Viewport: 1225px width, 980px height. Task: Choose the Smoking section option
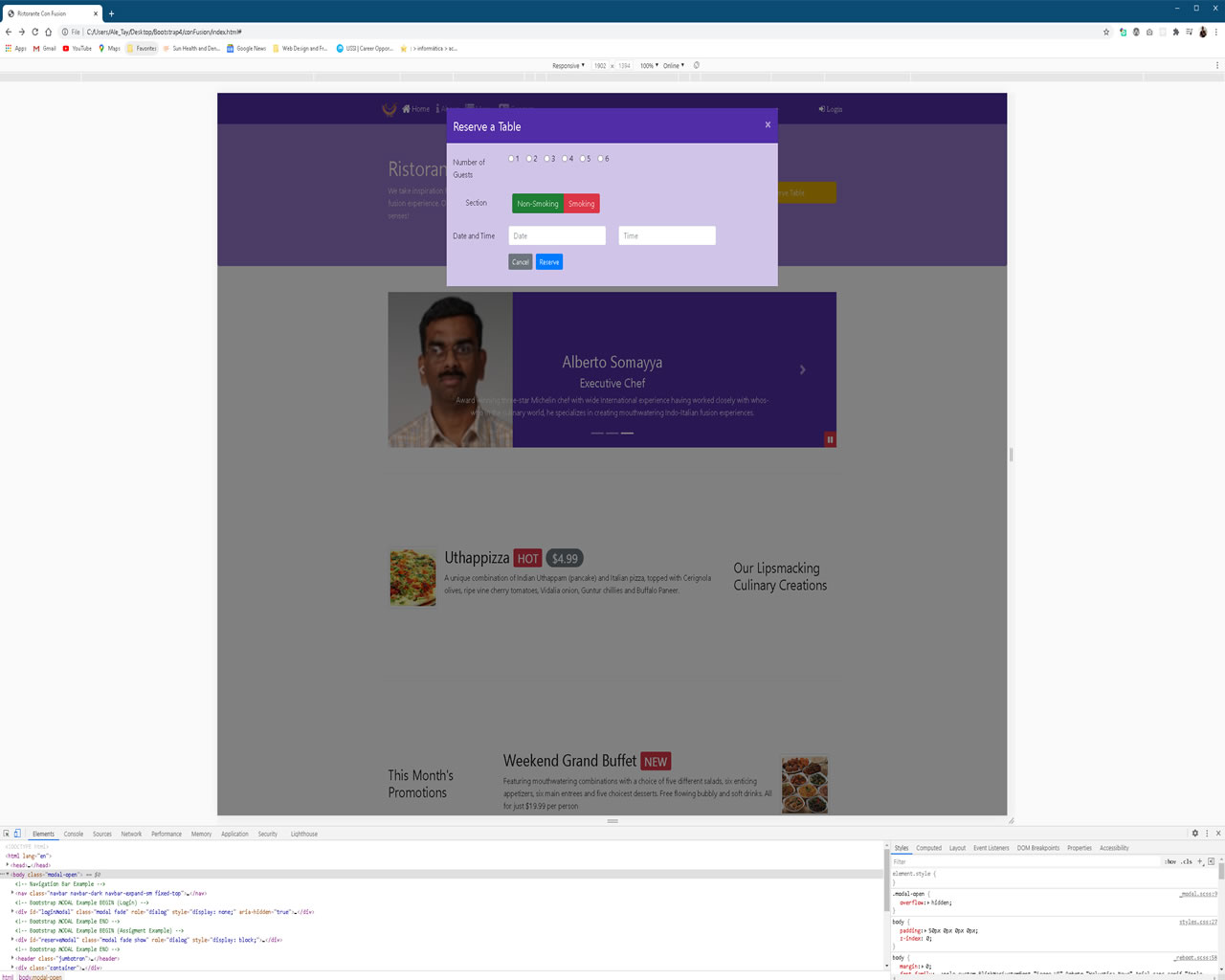(x=582, y=203)
